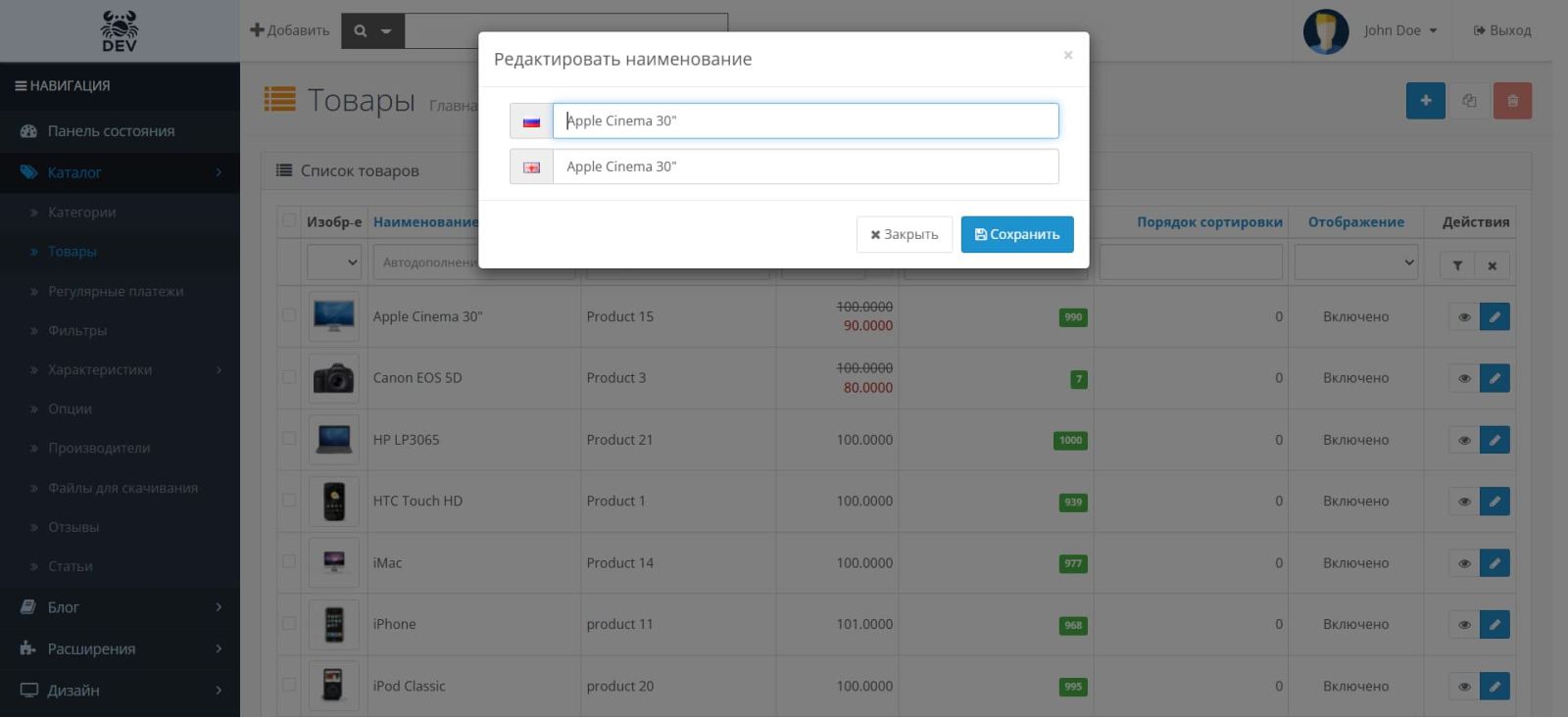Open Отзывы in sidebar
Screen dimensions: 1568x718
coord(73,527)
